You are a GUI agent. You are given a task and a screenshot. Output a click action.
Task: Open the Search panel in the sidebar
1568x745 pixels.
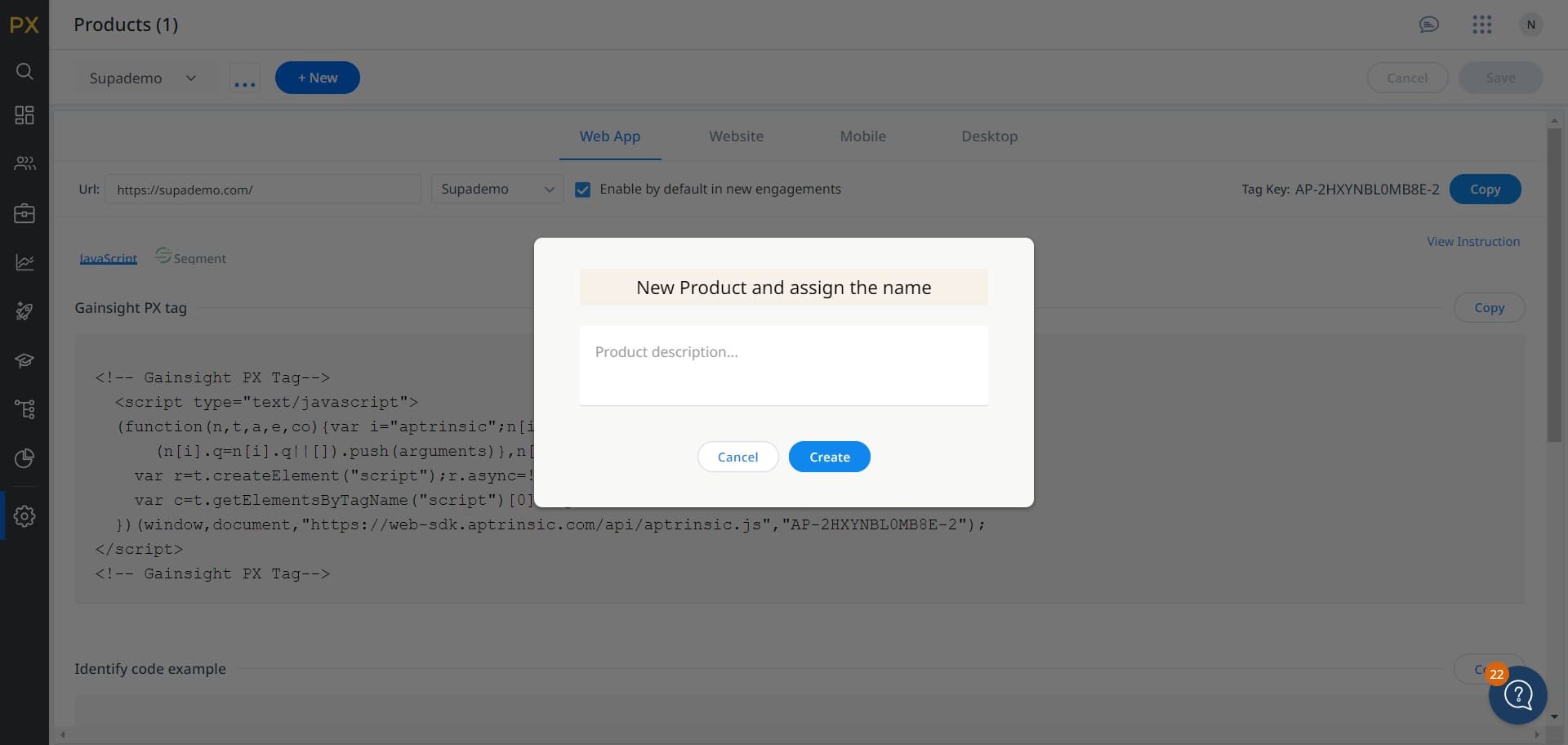pyautogui.click(x=24, y=71)
